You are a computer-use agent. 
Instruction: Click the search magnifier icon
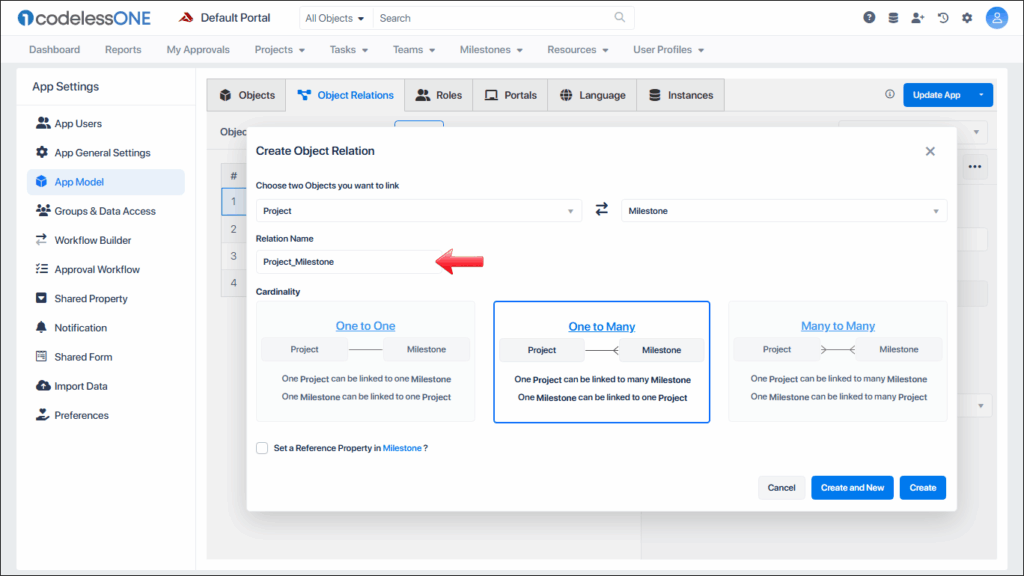(620, 18)
